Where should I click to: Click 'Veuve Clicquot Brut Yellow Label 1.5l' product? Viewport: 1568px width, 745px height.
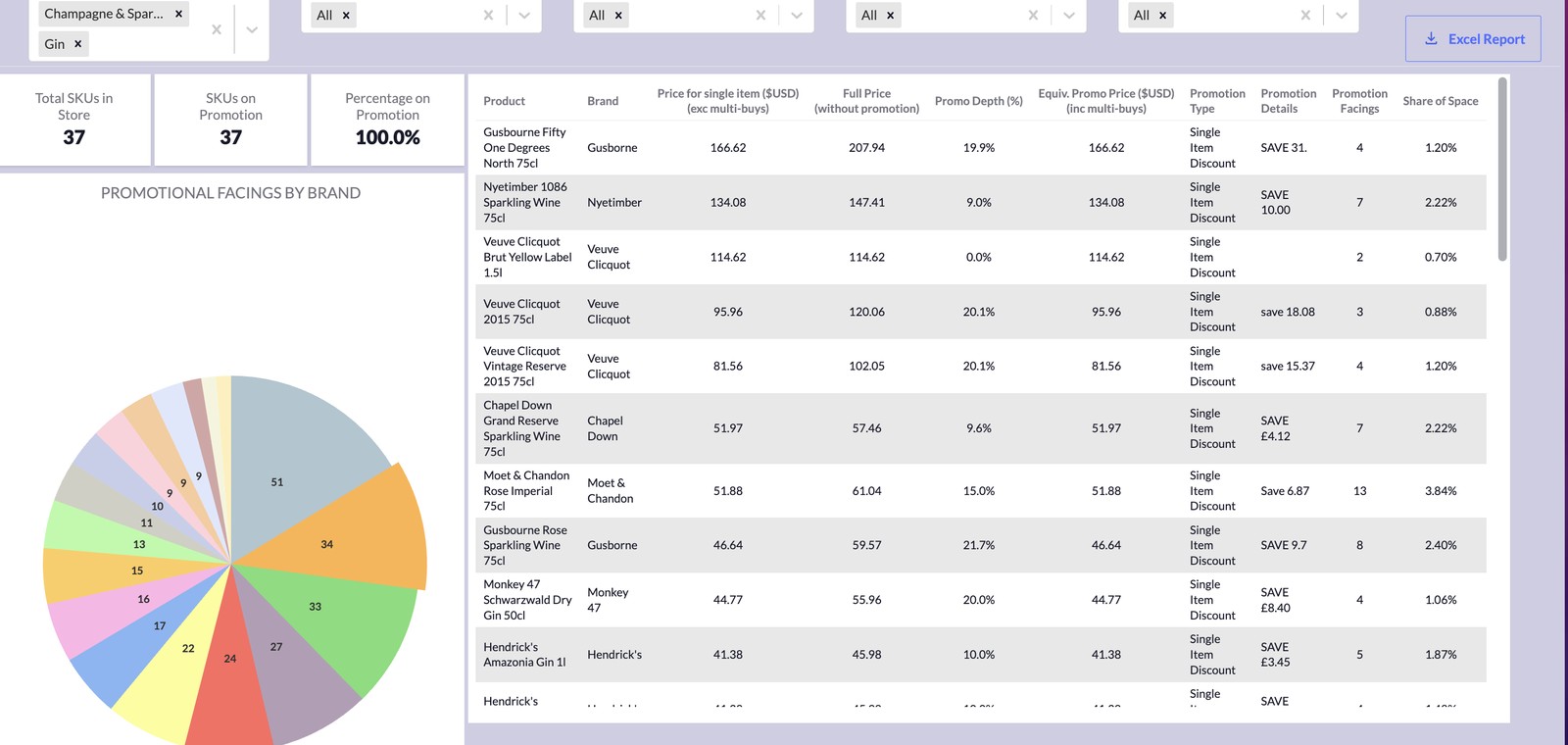click(527, 257)
